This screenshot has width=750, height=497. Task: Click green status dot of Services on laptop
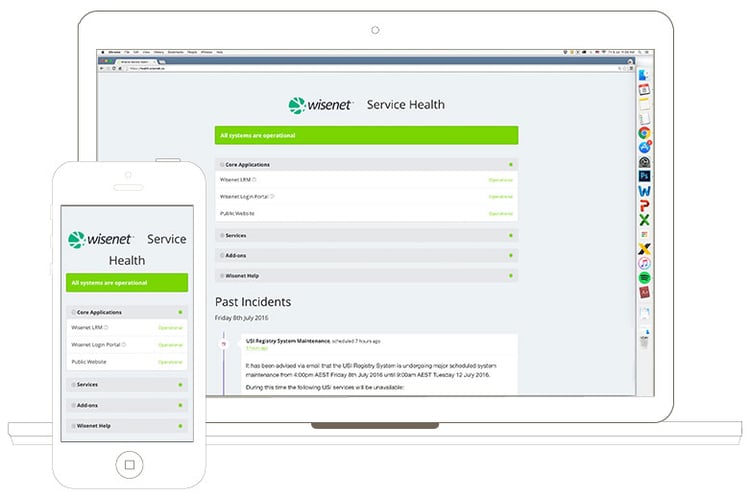[x=511, y=235]
